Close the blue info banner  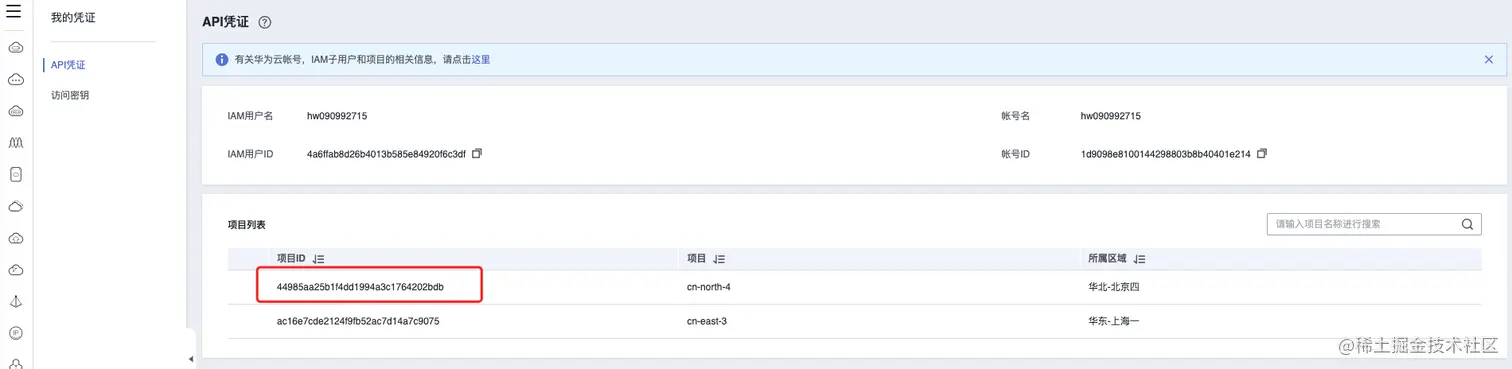[1489, 59]
